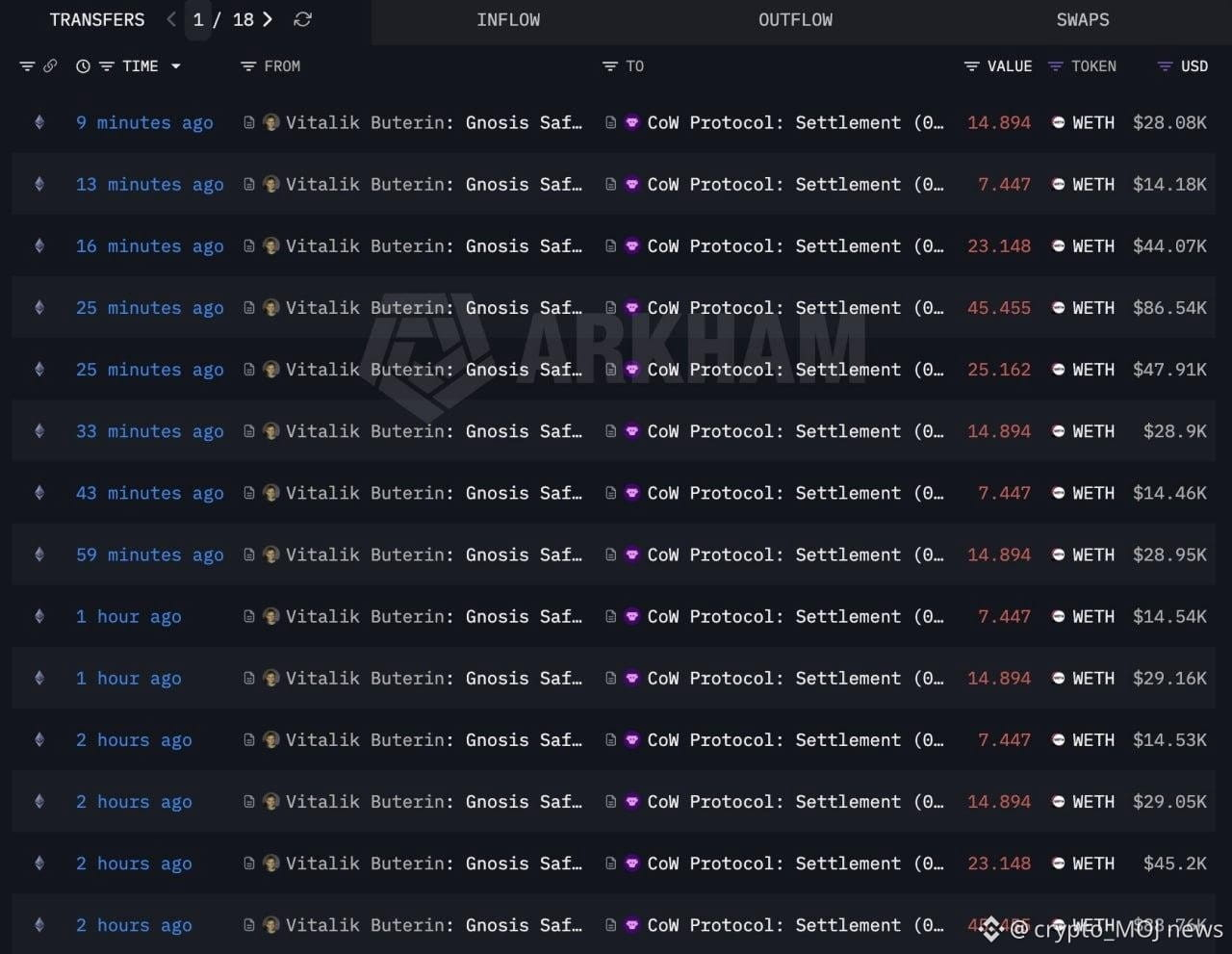
Task: Click WETH token icon in the $29.05K row
Action: pyautogui.click(x=1059, y=802)
